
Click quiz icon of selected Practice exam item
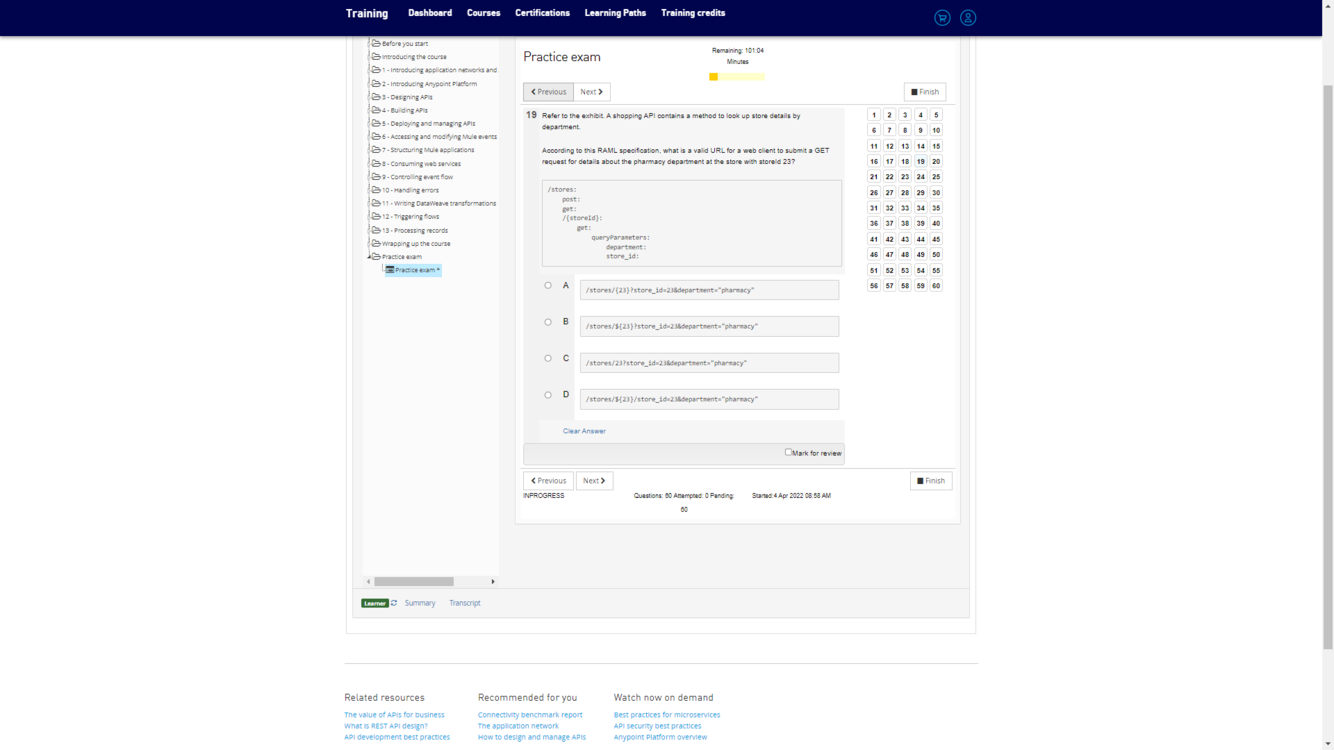tap(390, 270)
